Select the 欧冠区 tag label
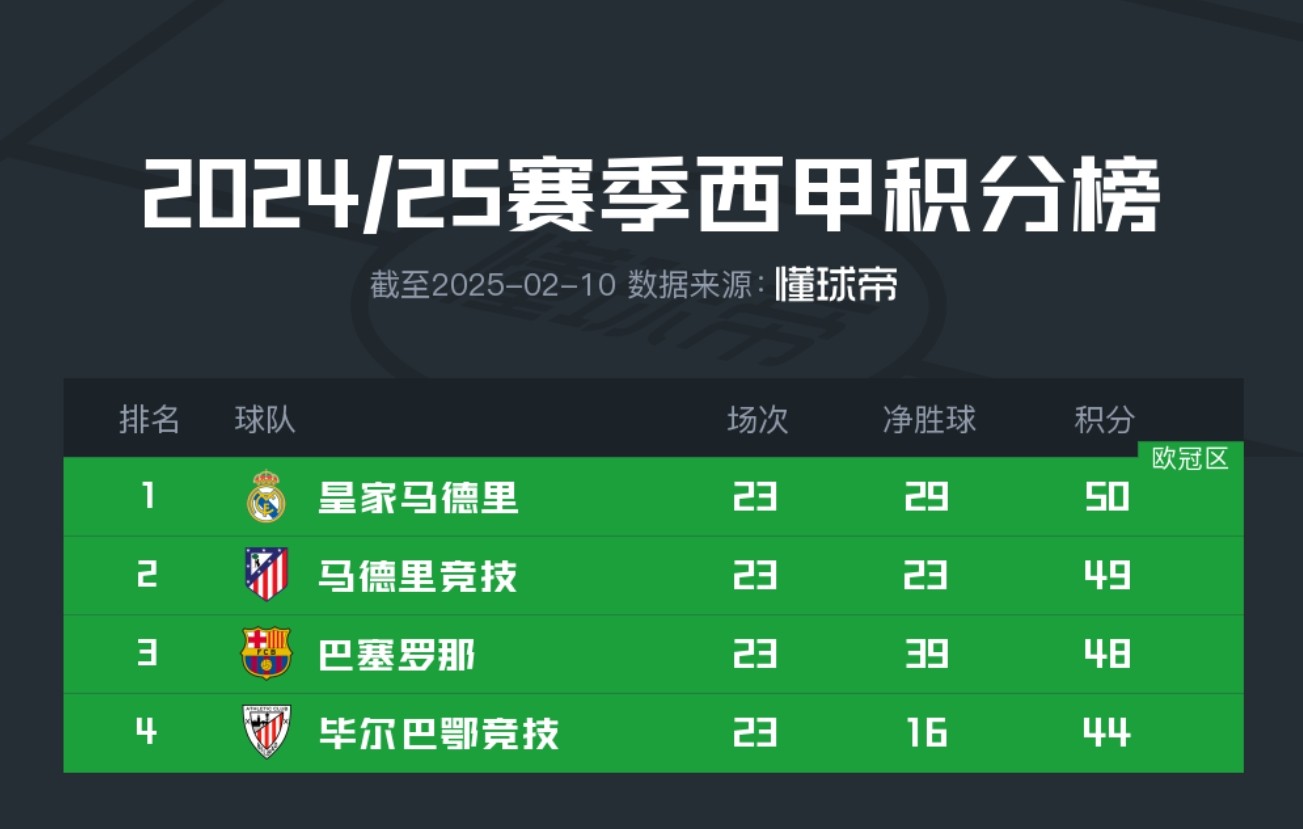Screen dimensions: 1303x829 pos(1190,459)
